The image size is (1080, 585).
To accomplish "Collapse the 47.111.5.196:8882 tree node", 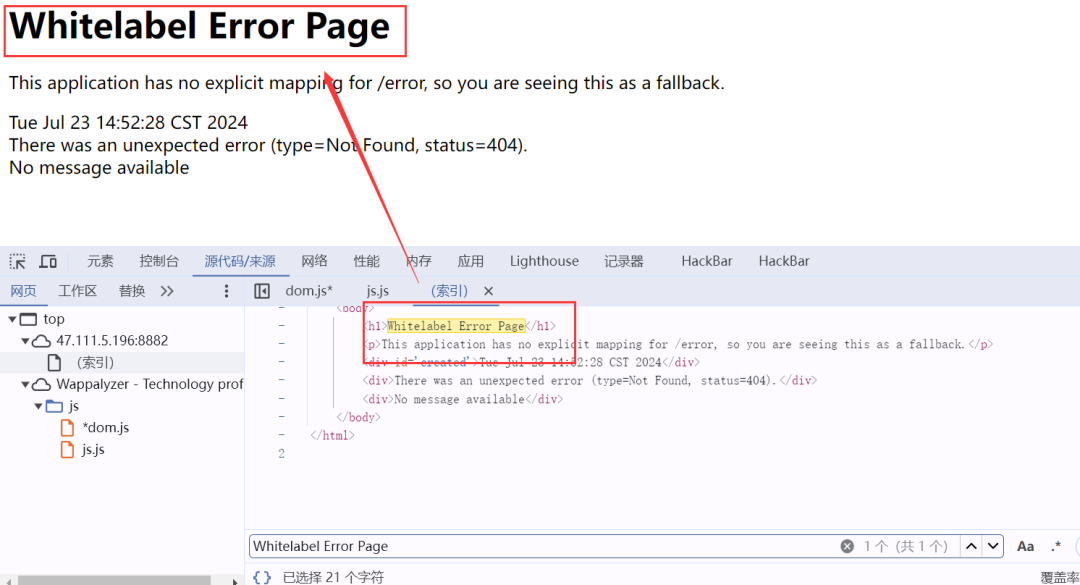I will click(x=25, y=341).
